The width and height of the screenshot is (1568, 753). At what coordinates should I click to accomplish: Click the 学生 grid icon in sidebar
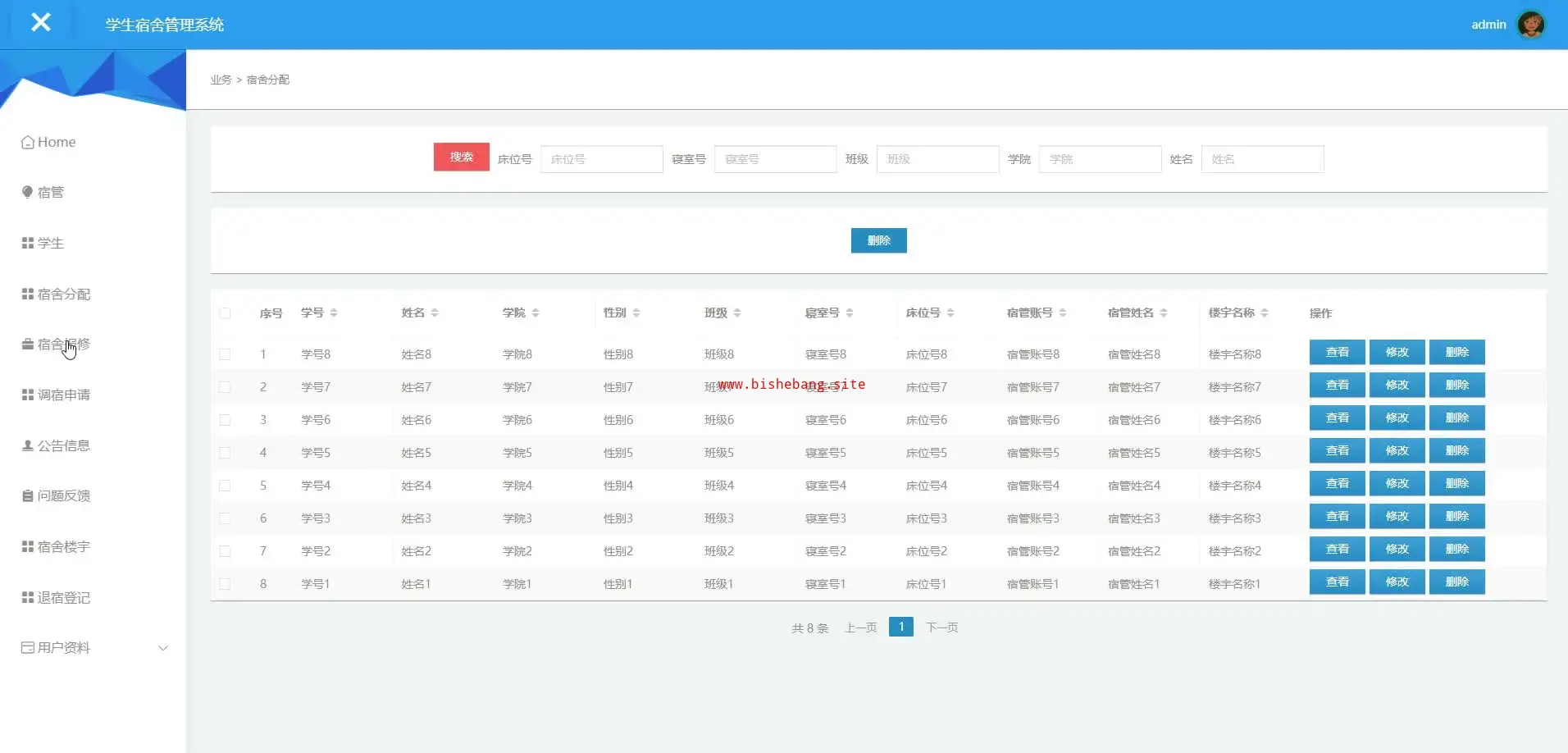coord(28,243)
